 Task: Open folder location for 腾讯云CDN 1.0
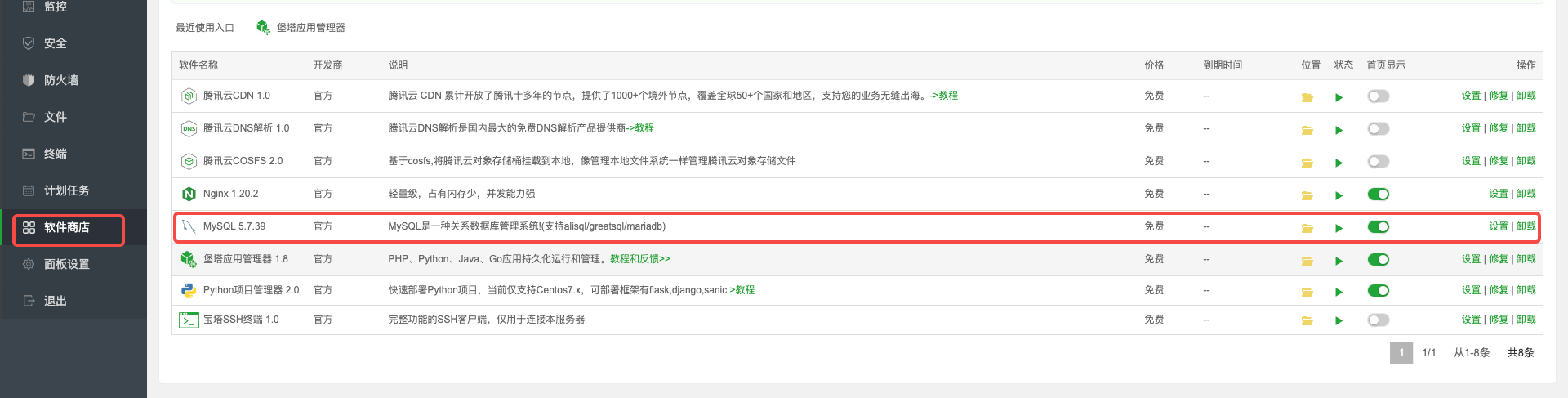[1307, 97]
